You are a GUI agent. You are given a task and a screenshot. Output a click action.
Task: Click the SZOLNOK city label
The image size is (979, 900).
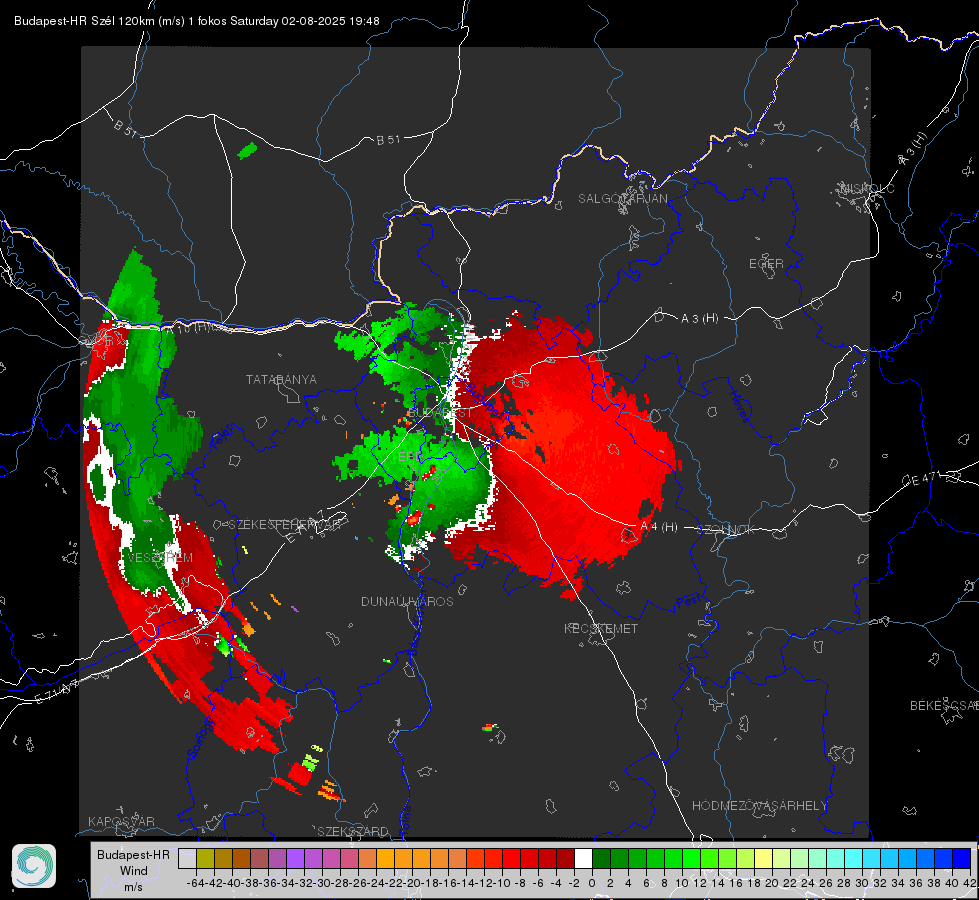pos(726,530)
